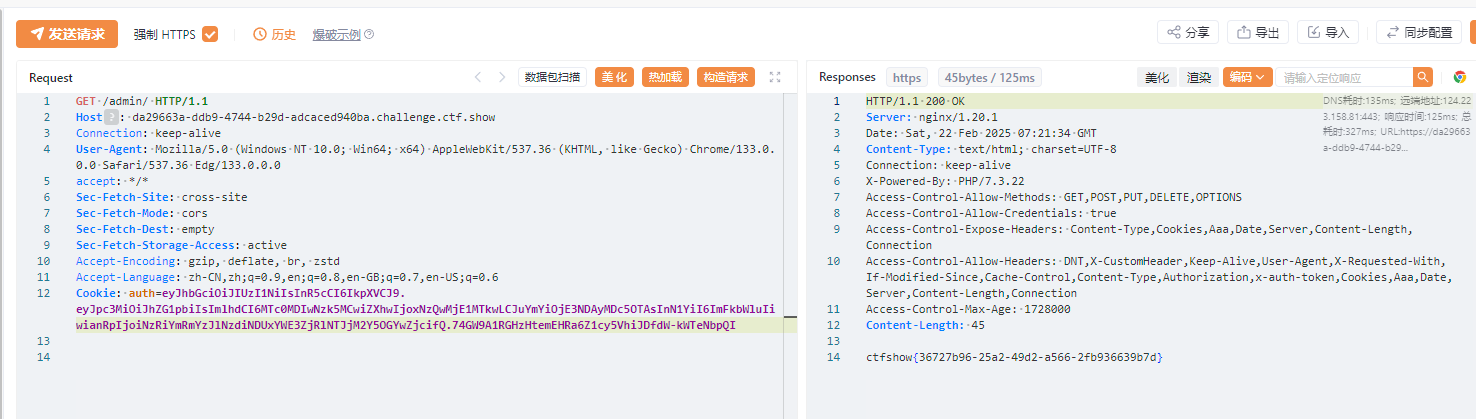
Task: Click the 数据包扫描 packet scan button
Action: point(552,77)
